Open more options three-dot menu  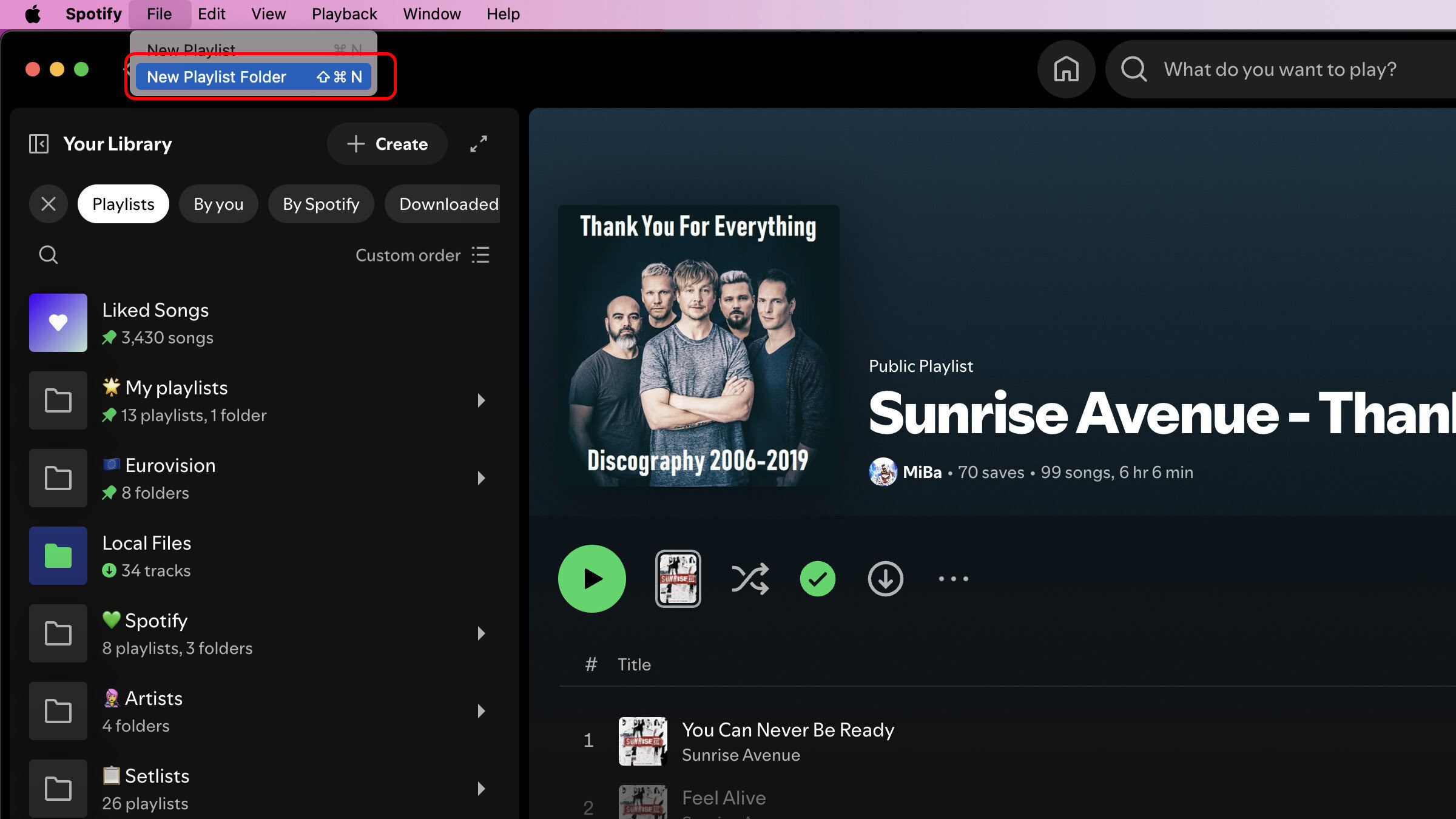(x=953, y=579)
